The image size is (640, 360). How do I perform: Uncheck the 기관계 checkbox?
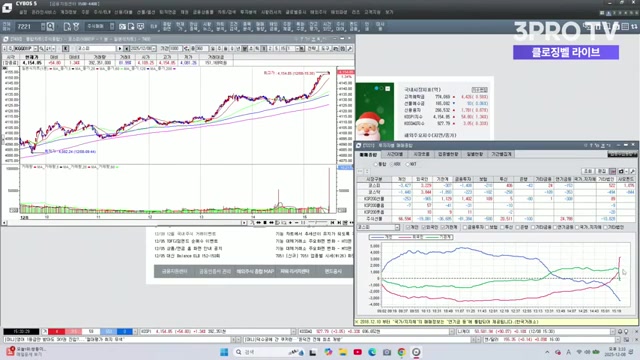tap(442, 227)
